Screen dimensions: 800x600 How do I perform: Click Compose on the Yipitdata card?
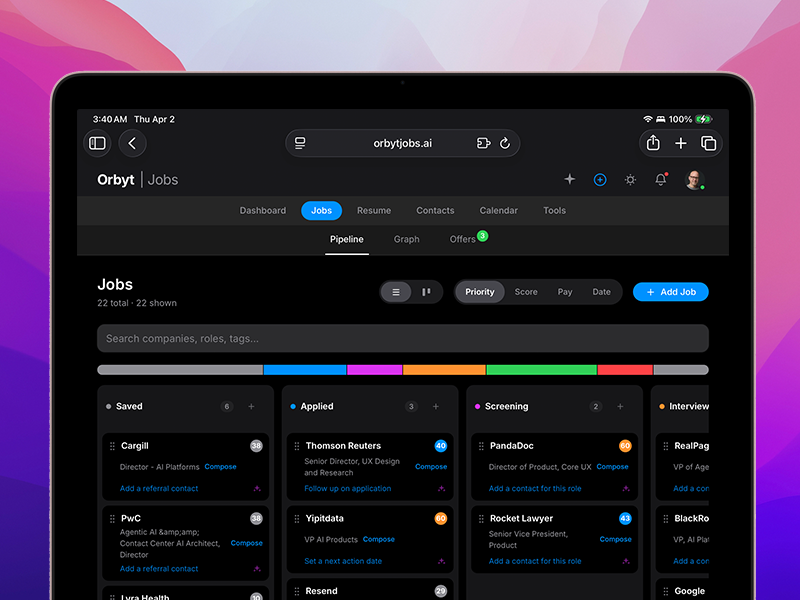[379, 539]
